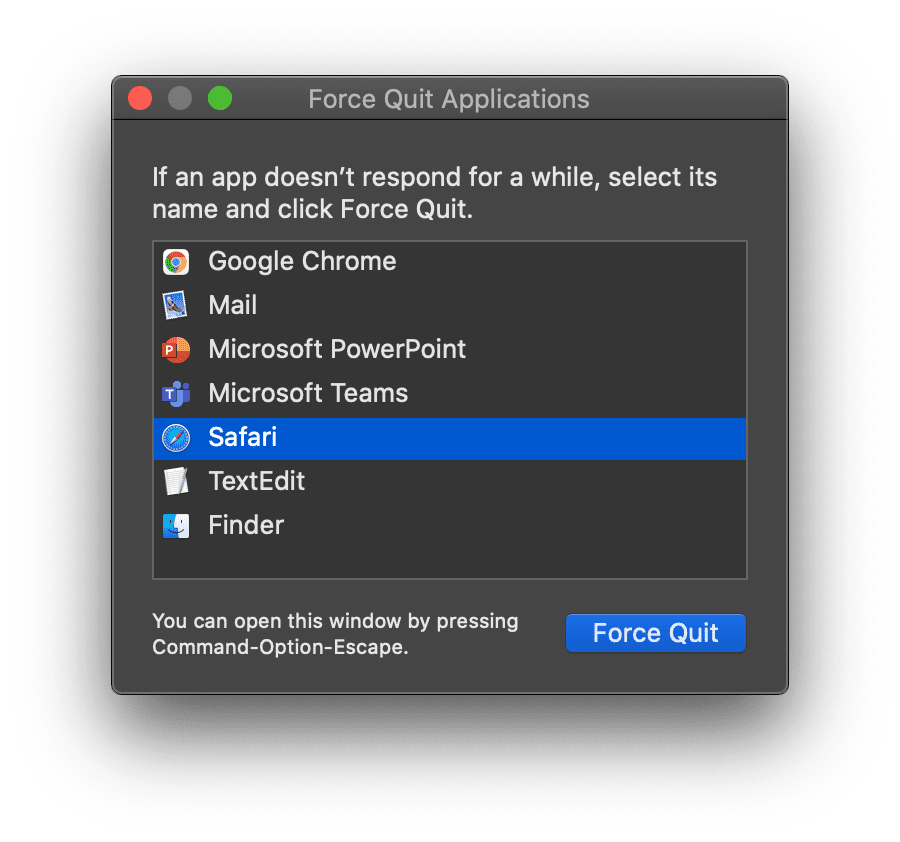Viewport: 900px width, 842px height.
Task: Click the TextEdit icon
Action: [177, 481]
